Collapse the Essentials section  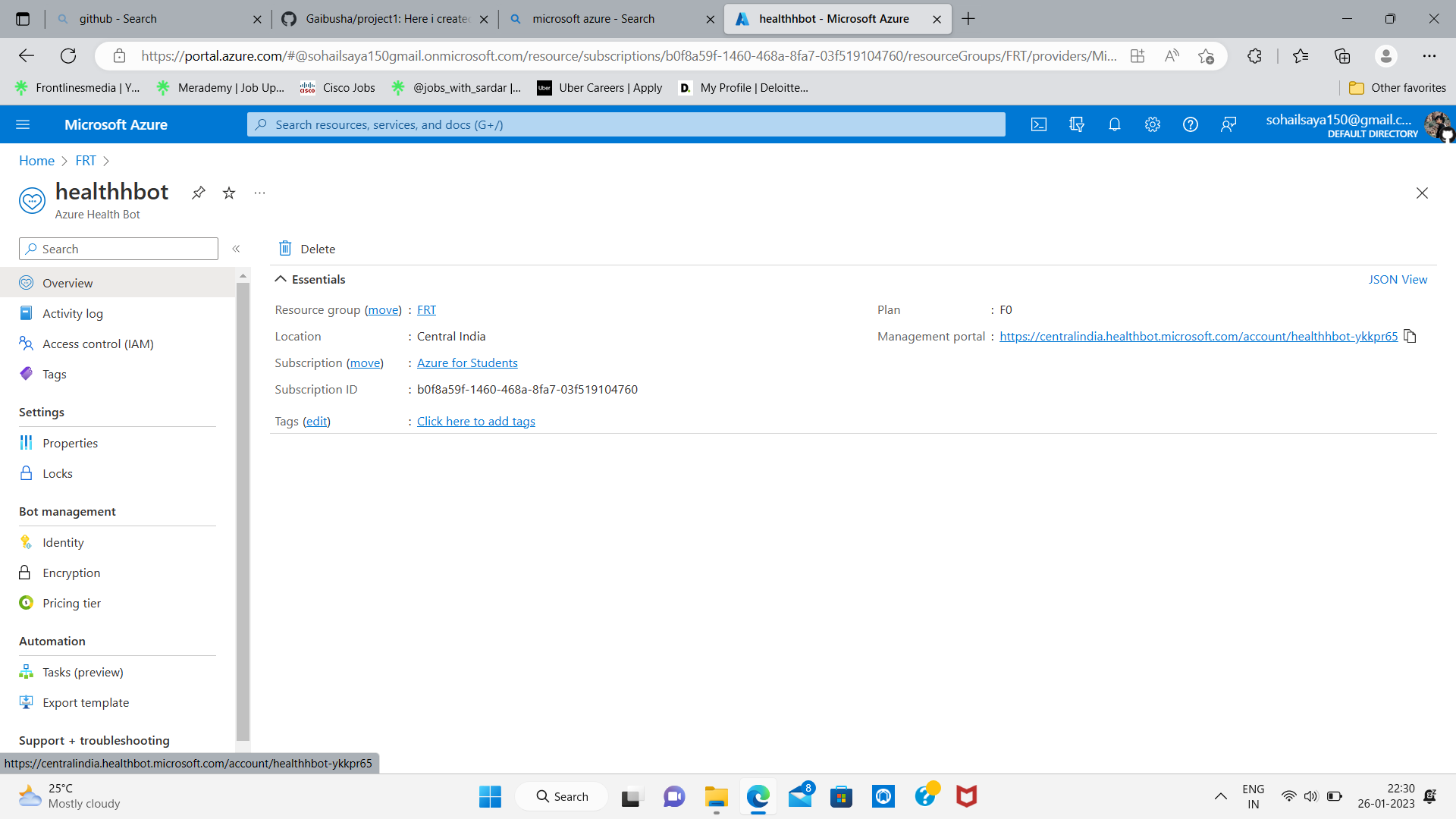tap(281, 278)
